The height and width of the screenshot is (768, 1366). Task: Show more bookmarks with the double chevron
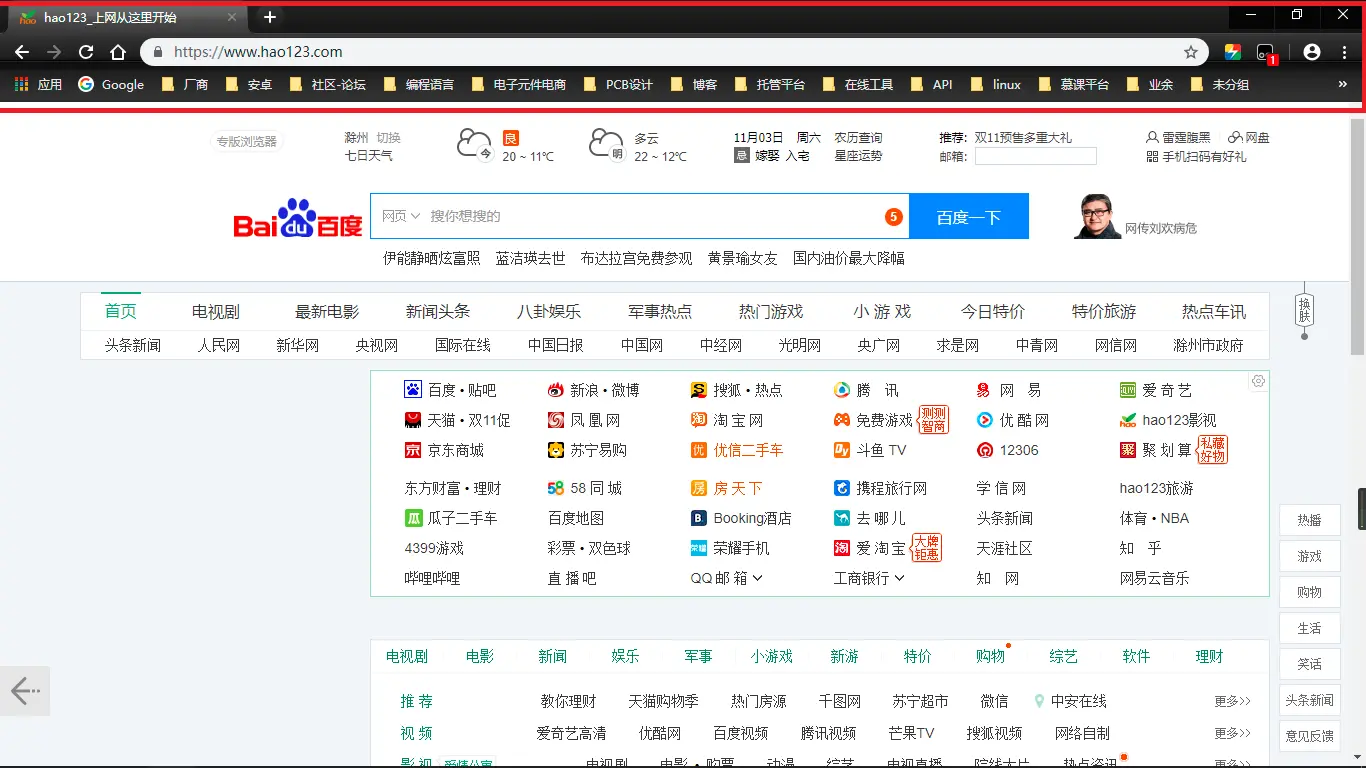[1343, 85]
